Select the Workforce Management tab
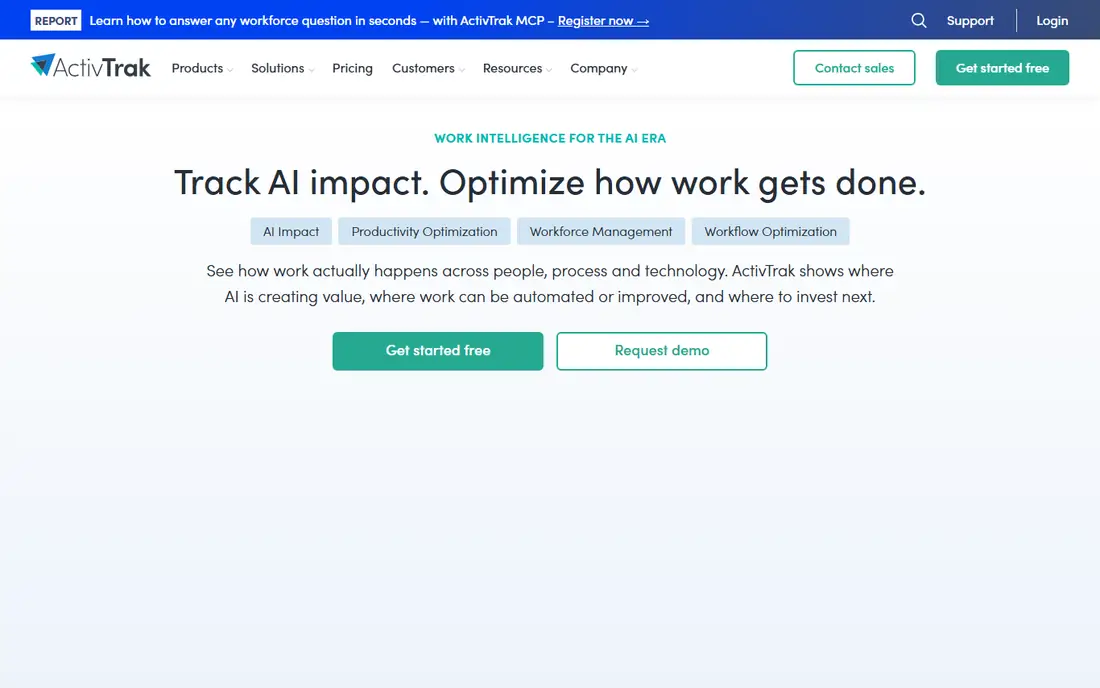The image size is (1100, 688). coord(601,231)
